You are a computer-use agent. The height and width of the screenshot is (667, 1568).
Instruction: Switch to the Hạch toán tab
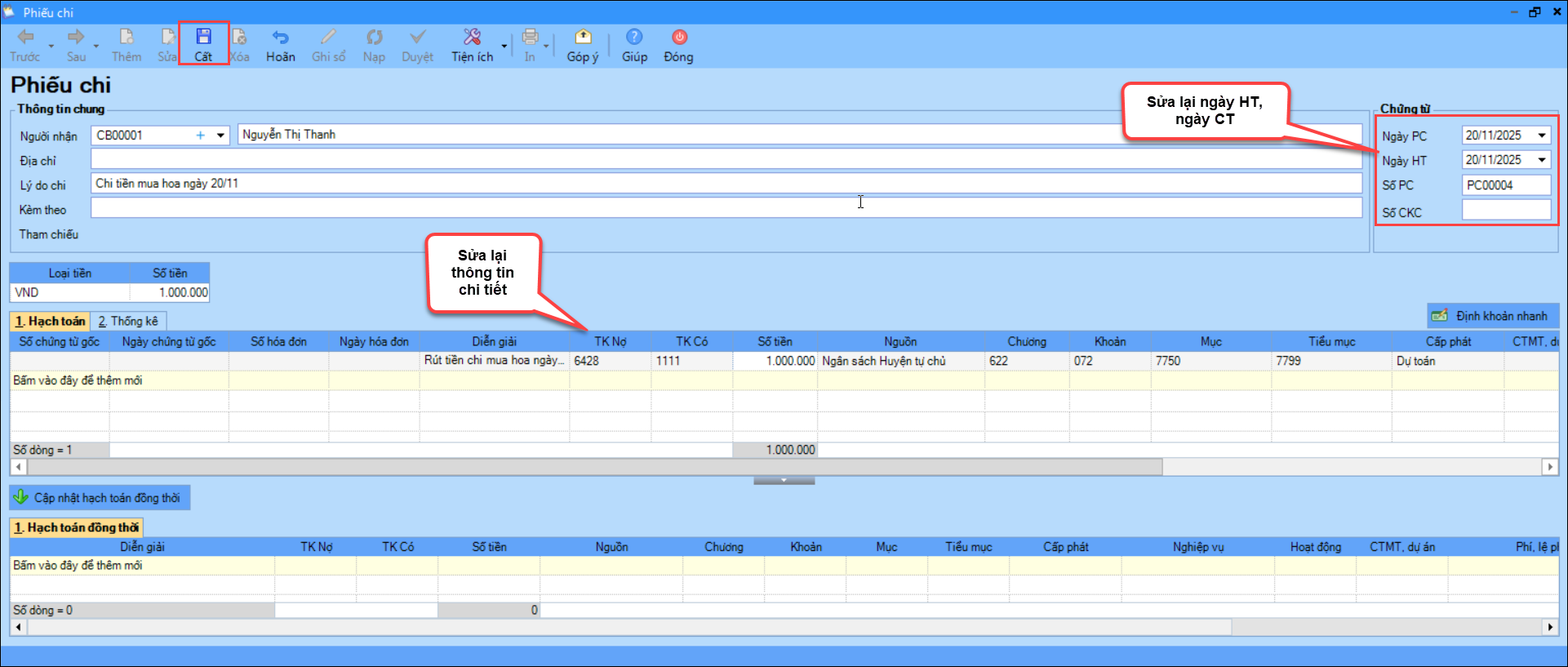click(x=50, y=321)
